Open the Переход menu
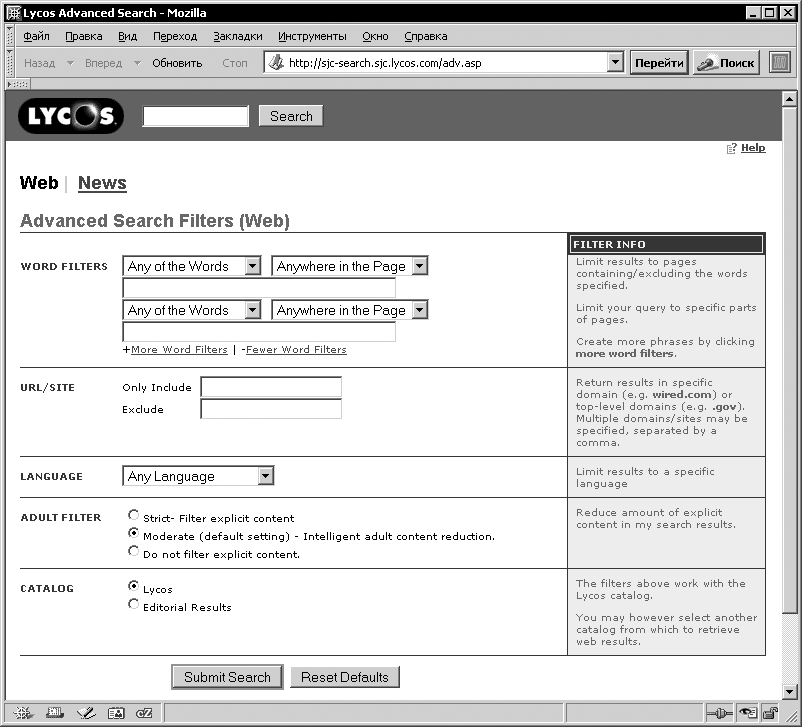Image resolution: width=802 pixels, height=727 pixels. click(x=175, y=36)
